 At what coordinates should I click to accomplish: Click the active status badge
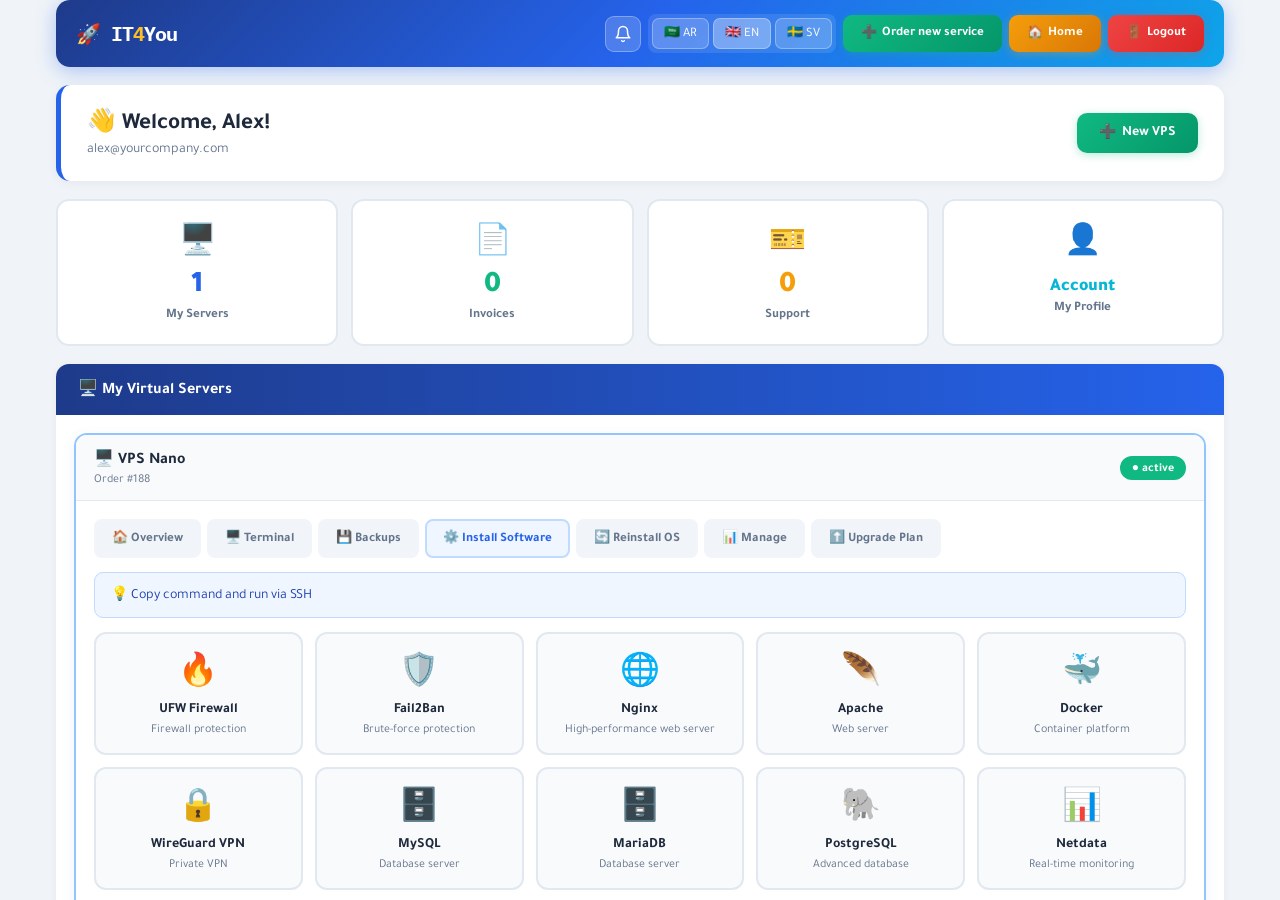pyautogui.click(x=1153, y=468)
